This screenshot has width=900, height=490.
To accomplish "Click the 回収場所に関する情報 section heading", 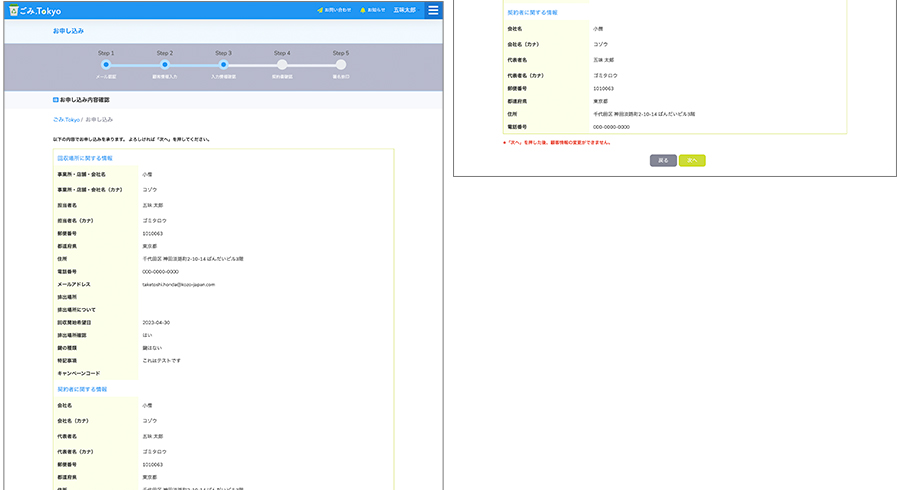I will point(85,158).
